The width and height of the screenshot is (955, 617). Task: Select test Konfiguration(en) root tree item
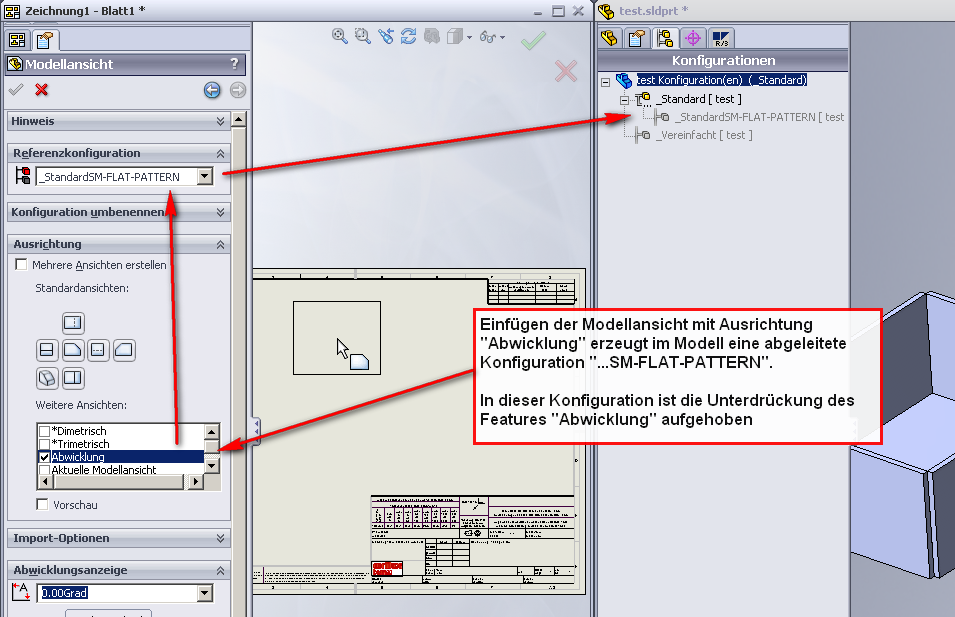722,80
